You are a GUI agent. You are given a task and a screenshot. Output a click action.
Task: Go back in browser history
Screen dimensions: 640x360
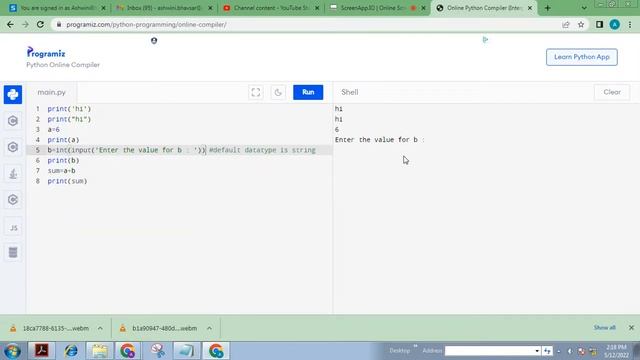click(x=10, y=24)
